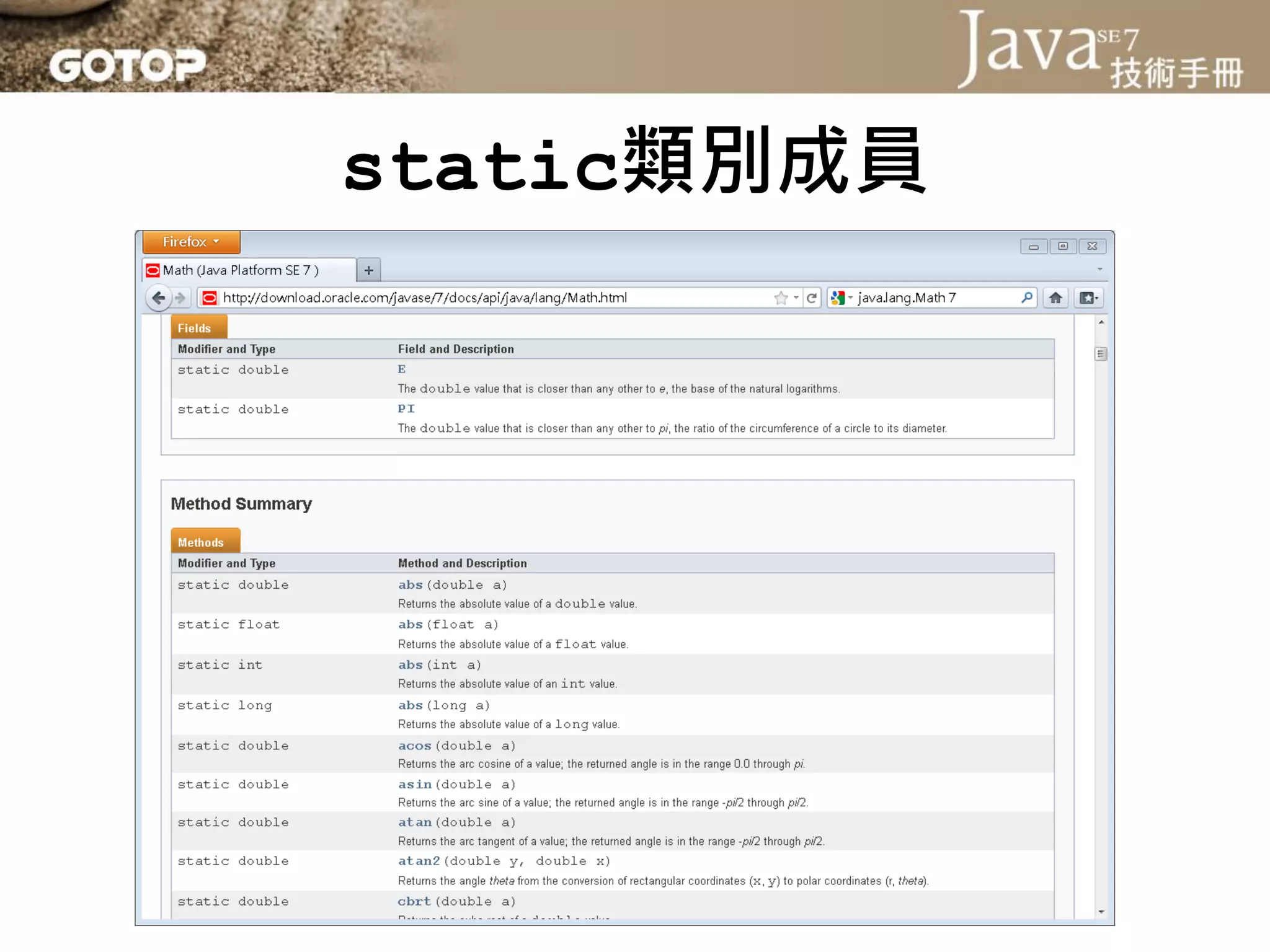
Task: Click the natural logarithms description text
Action: tap(619, 389)
